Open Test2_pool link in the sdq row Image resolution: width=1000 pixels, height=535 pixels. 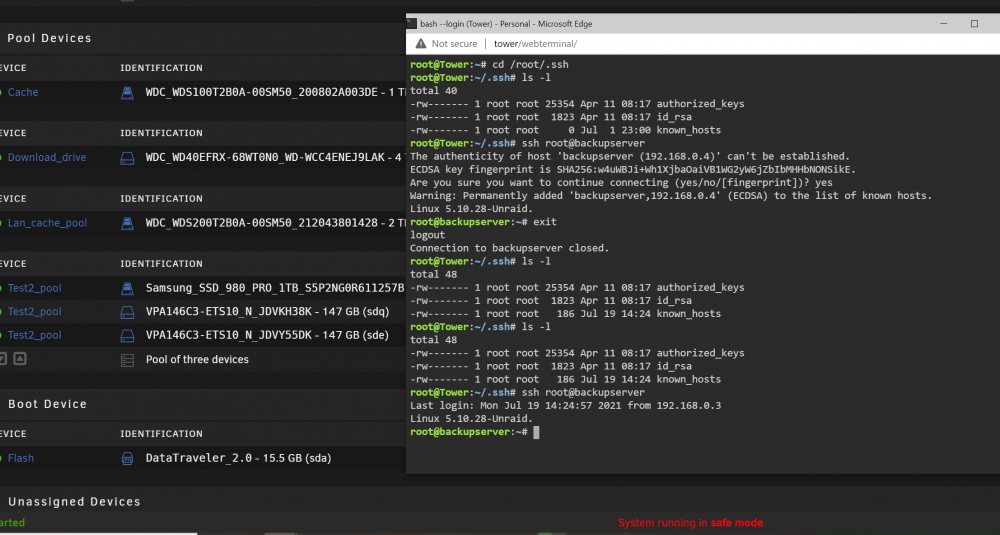coord(34,312)
